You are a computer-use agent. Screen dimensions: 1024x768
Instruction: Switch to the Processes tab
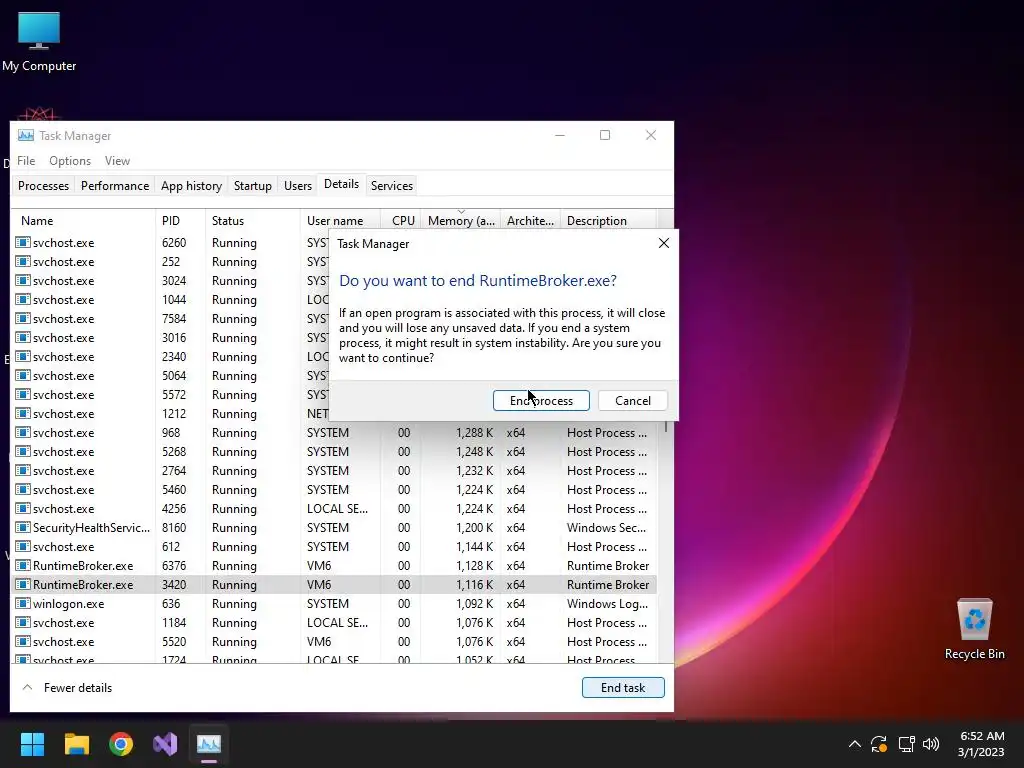pyautogui.click(x=43, y=185)
